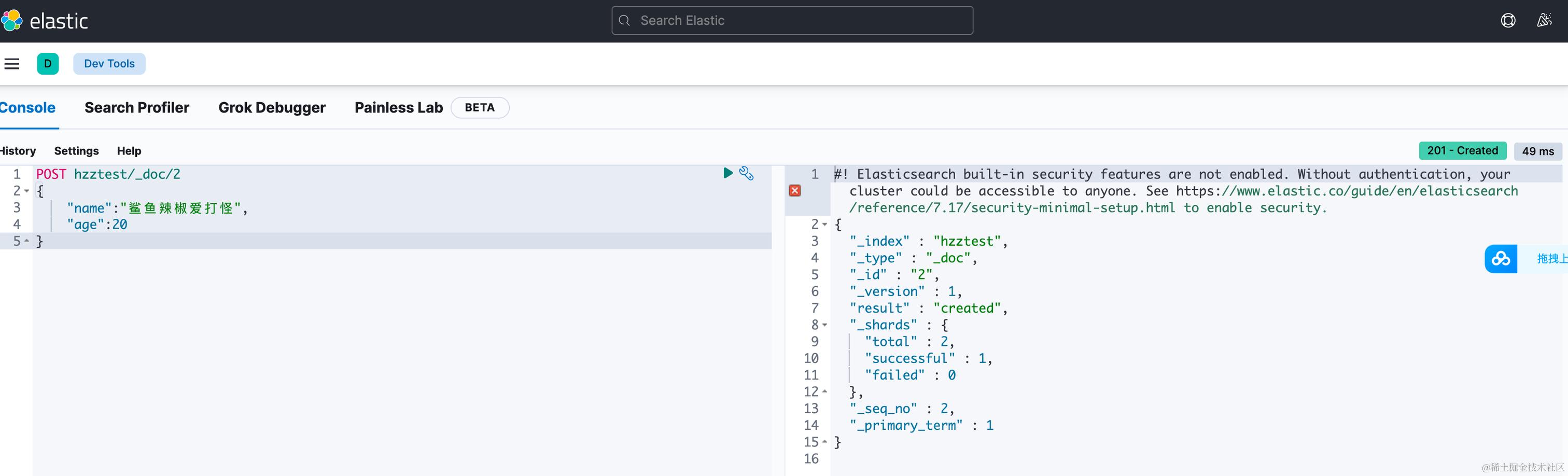Open the Grok Debugger tab
Viewport: 1568px width, 476px height.
point(272,108)
